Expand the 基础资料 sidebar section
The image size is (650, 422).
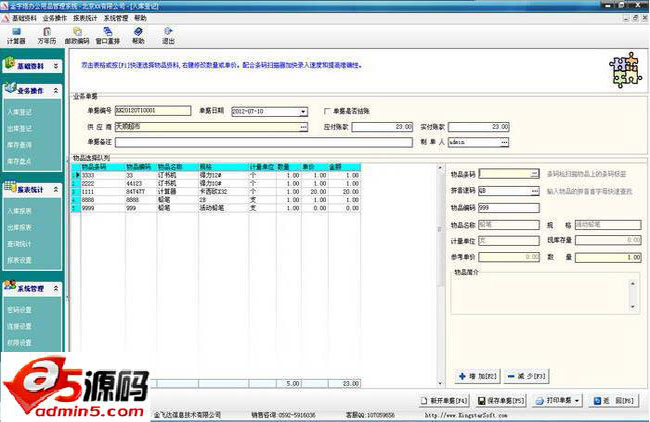coord(56,66)
